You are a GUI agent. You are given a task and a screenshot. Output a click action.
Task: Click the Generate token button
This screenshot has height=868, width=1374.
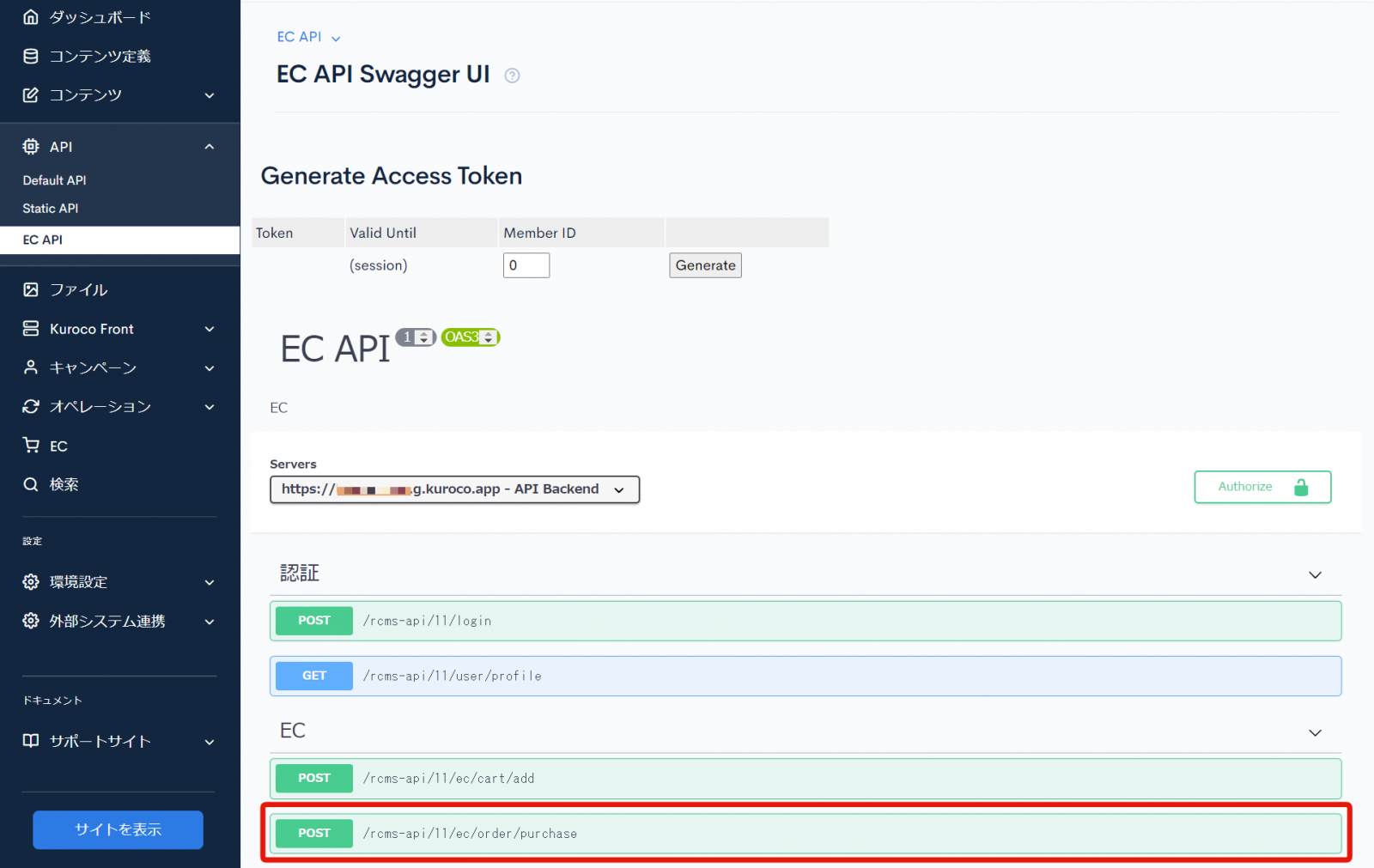705,265
